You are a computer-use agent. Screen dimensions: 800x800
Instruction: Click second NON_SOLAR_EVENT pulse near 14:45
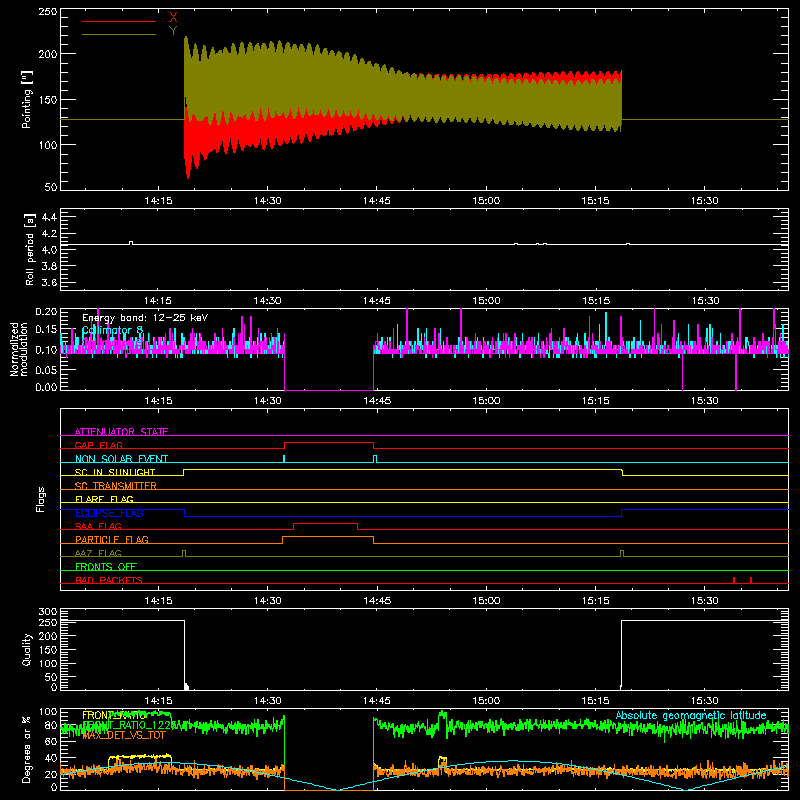[x=375, y=459]
